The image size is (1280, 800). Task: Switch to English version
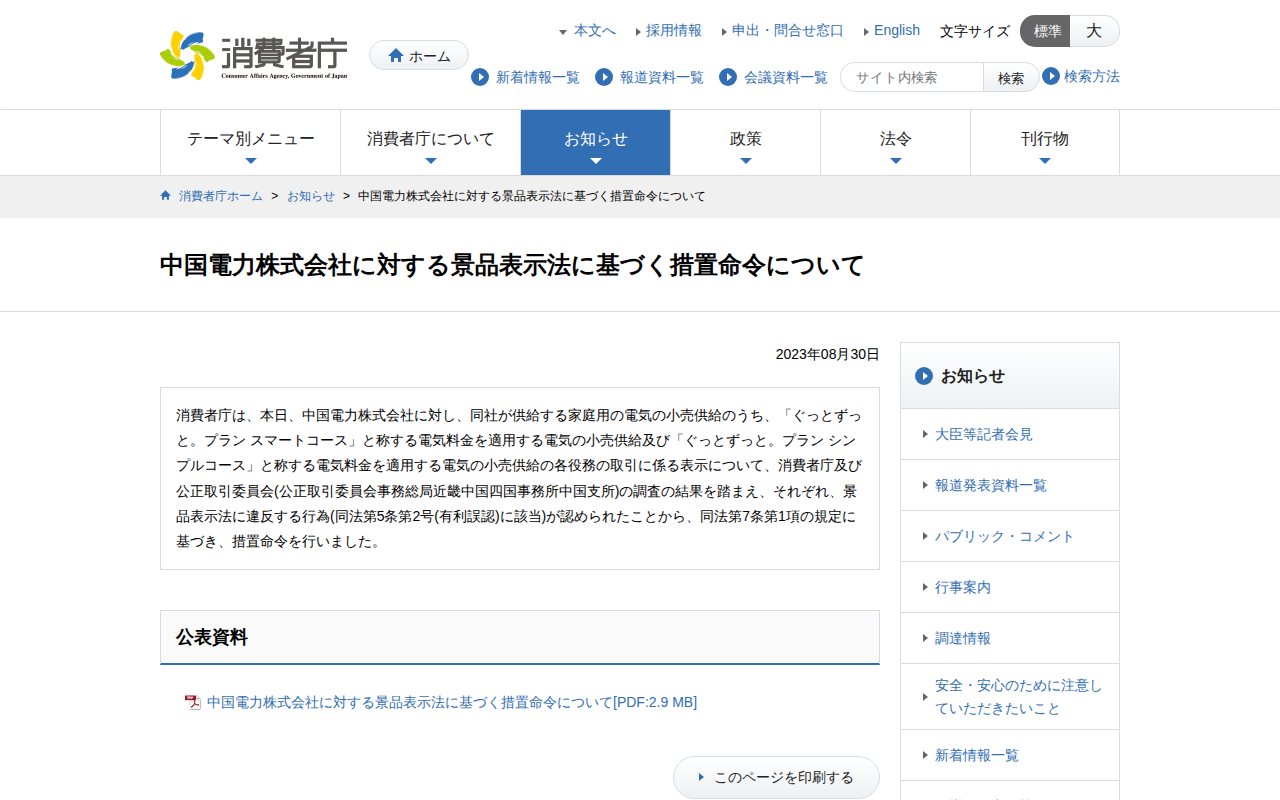tap(897, 30)
